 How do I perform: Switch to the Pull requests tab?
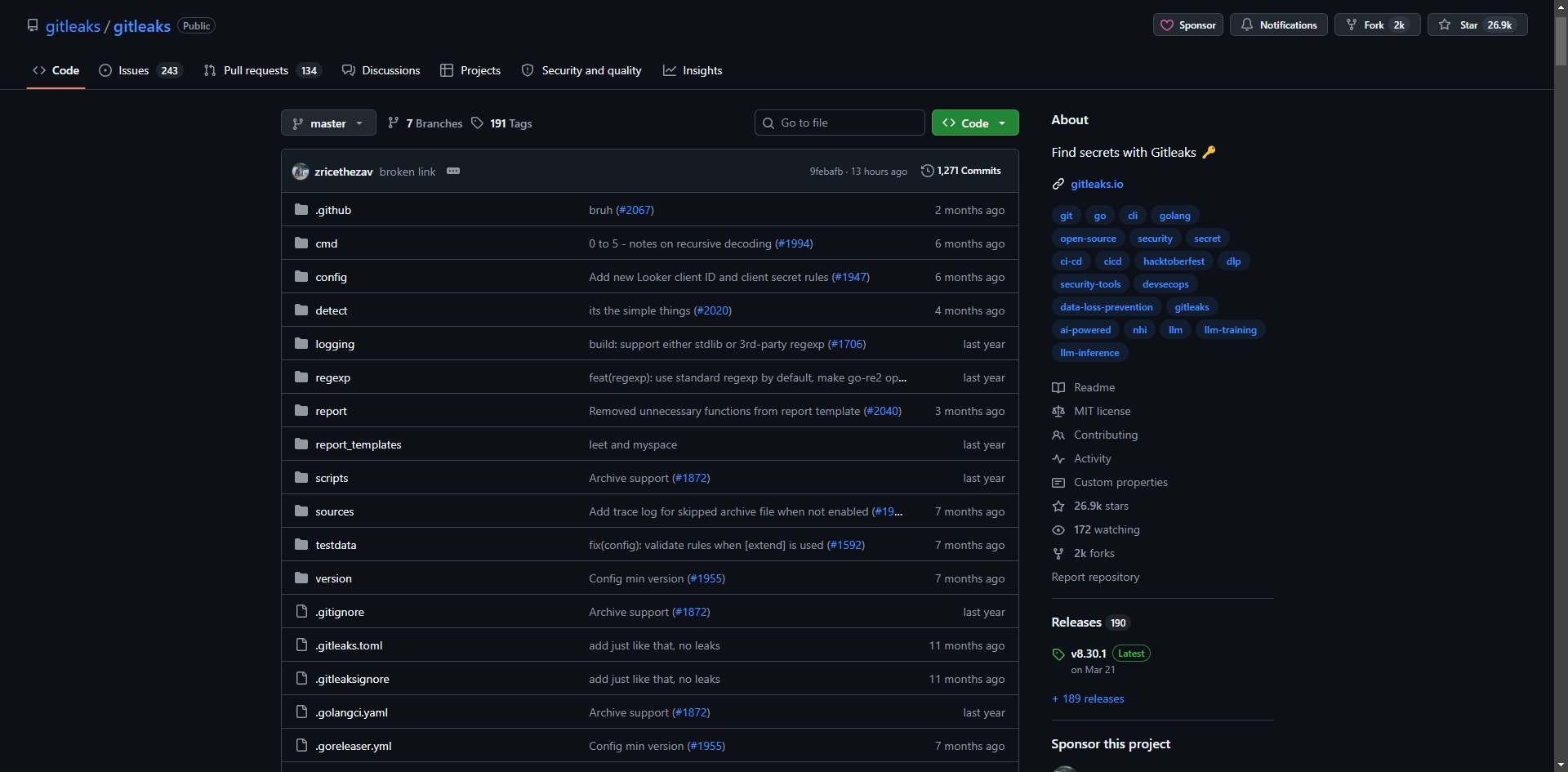(x=262, y=70)
